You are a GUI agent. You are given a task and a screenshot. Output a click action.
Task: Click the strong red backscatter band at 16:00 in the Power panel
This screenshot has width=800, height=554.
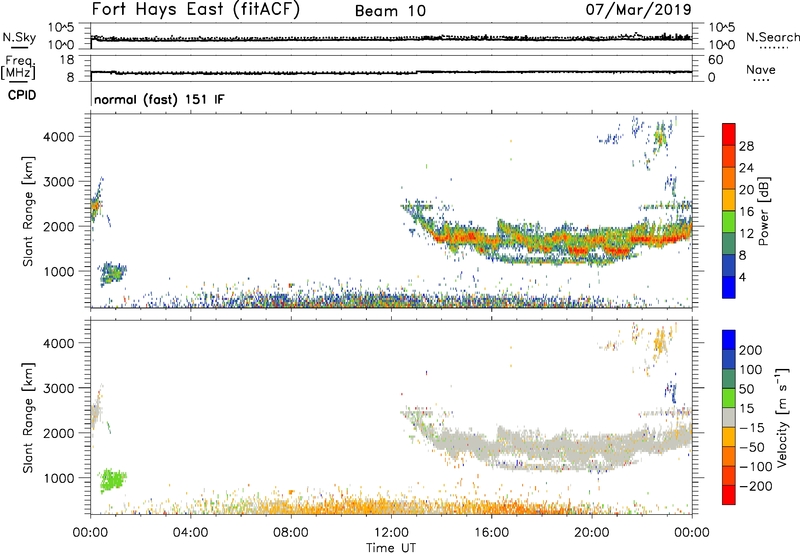pos(491,240)
